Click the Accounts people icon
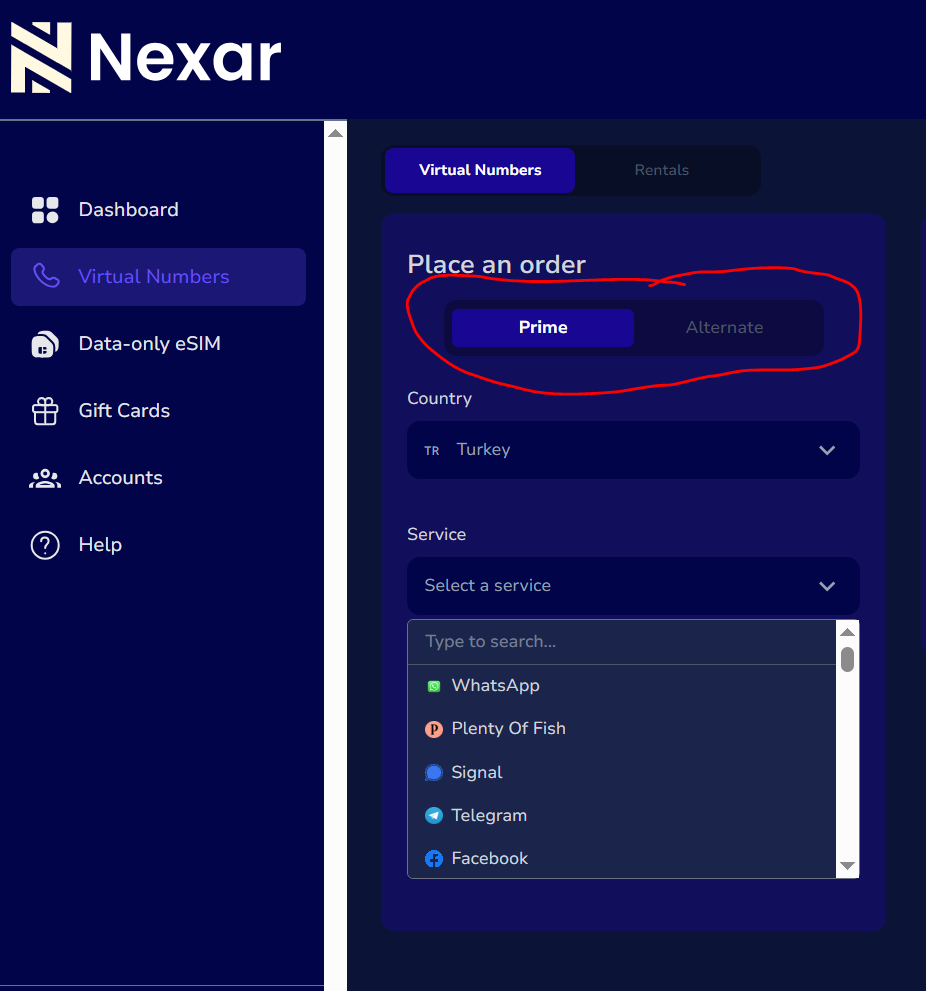926x991 pixels. pos(45,478)
